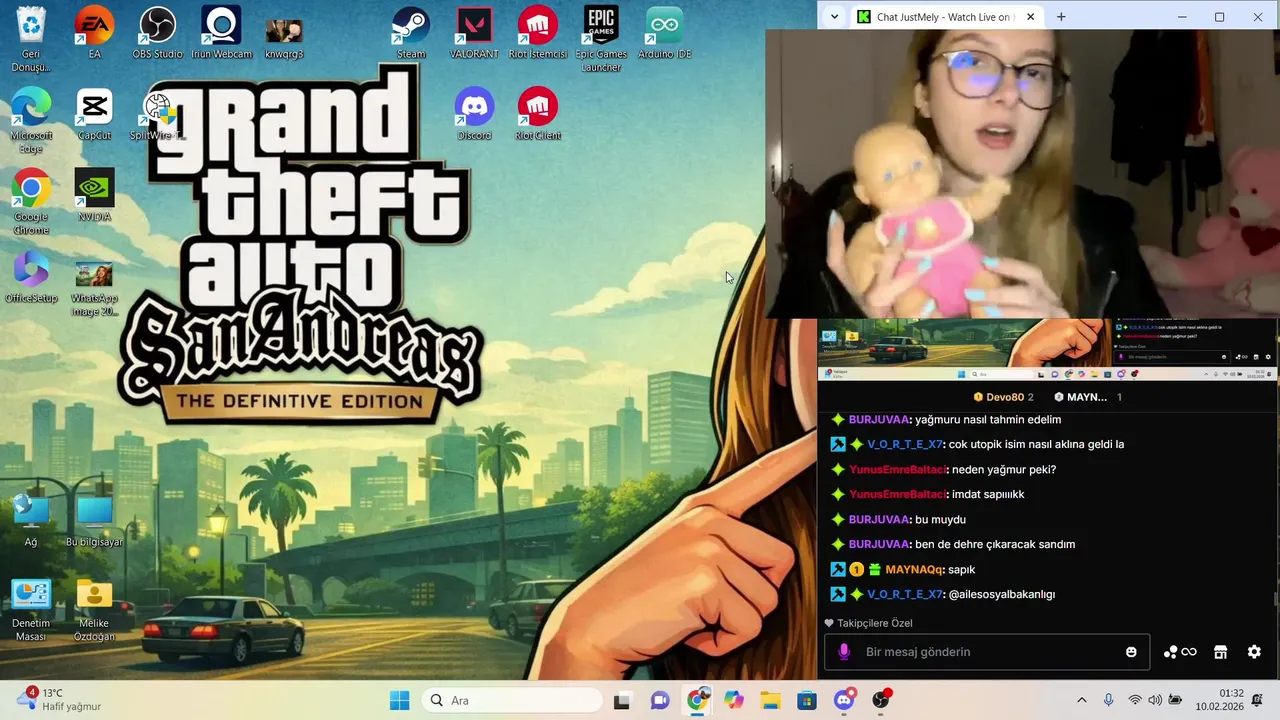Show hidden system tray icons chevron
This screenshot has width=1280, height=720.
(1081, 701)
